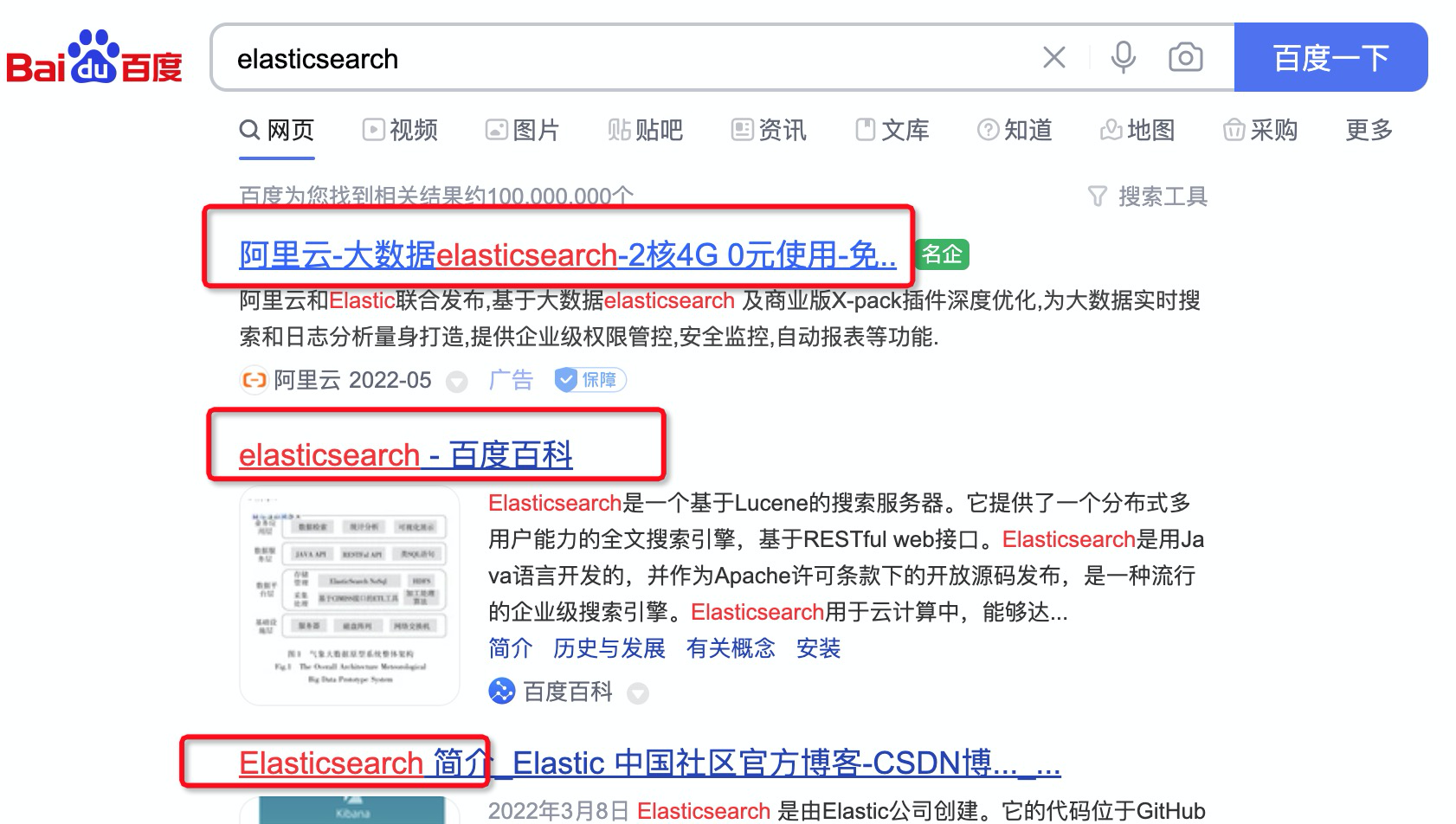Open the 采购 tab
This screenshot has height=824, width=1456.
1260,131
